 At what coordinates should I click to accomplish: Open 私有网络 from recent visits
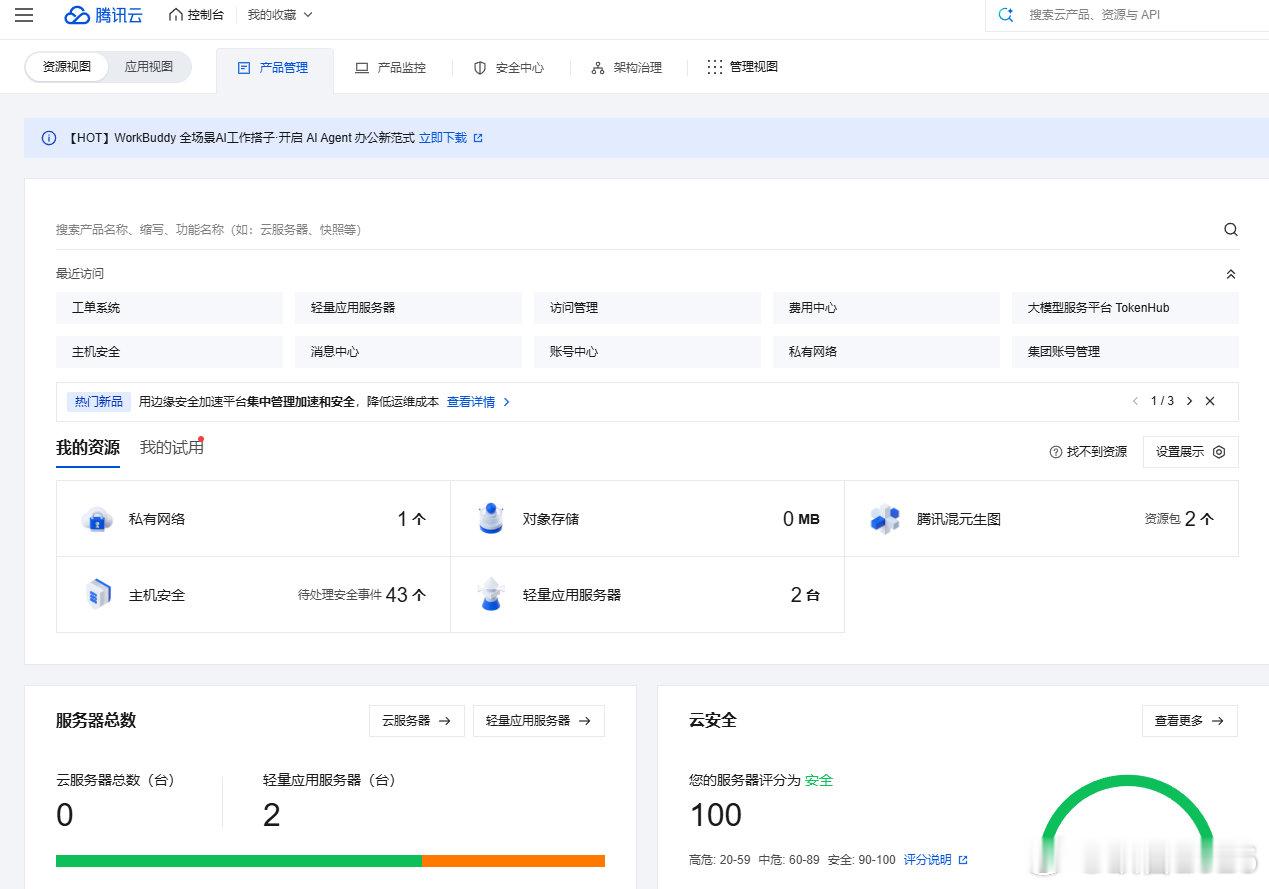tap(886, 352)
